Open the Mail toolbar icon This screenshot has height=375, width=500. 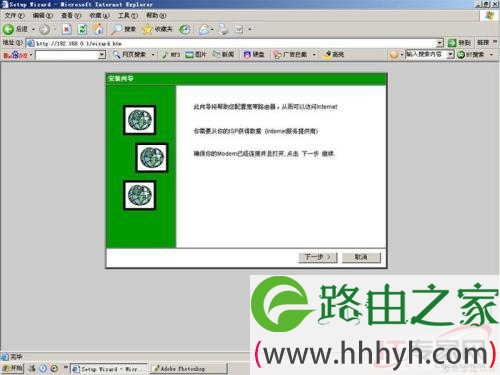204,30
